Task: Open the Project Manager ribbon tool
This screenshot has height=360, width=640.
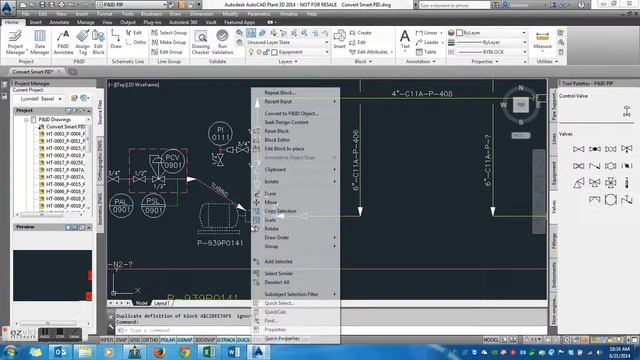Action: coord(15,42)
